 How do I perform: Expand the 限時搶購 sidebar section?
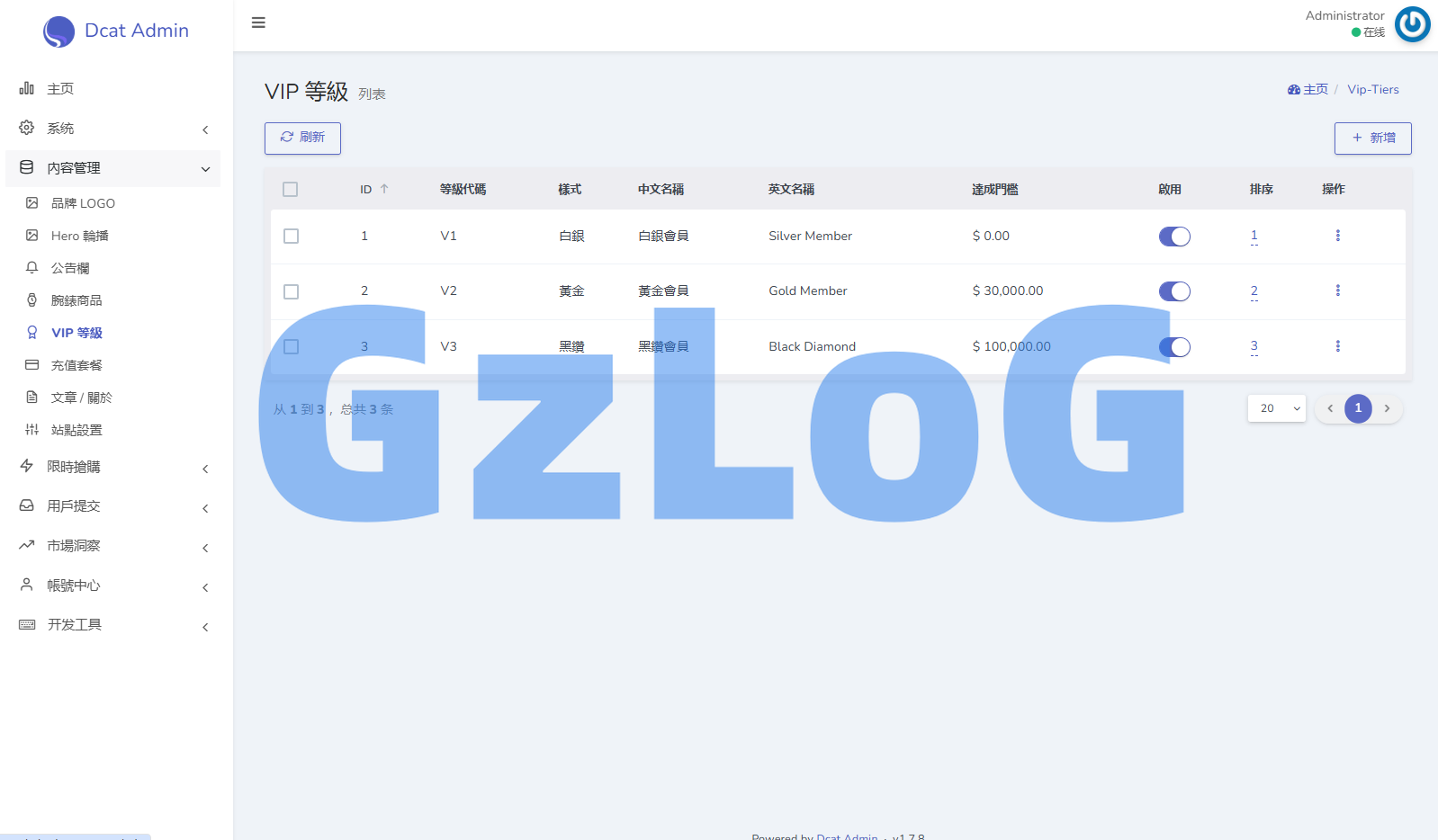tap(113, 467)
